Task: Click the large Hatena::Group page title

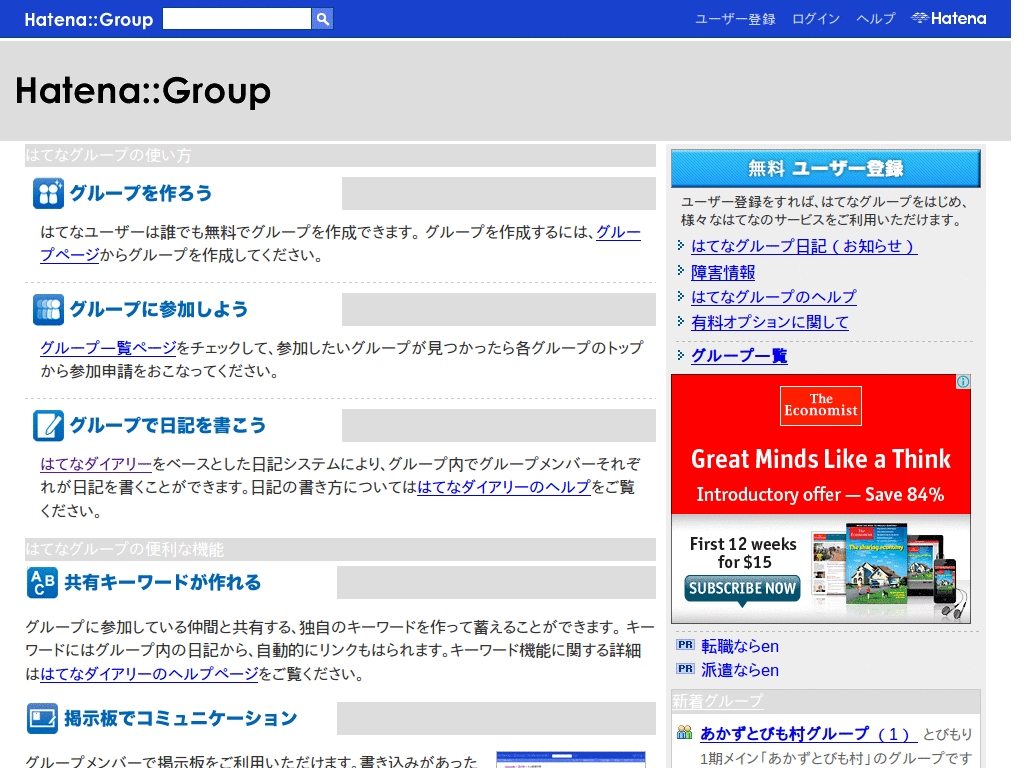Action: [x=143, y=90]
